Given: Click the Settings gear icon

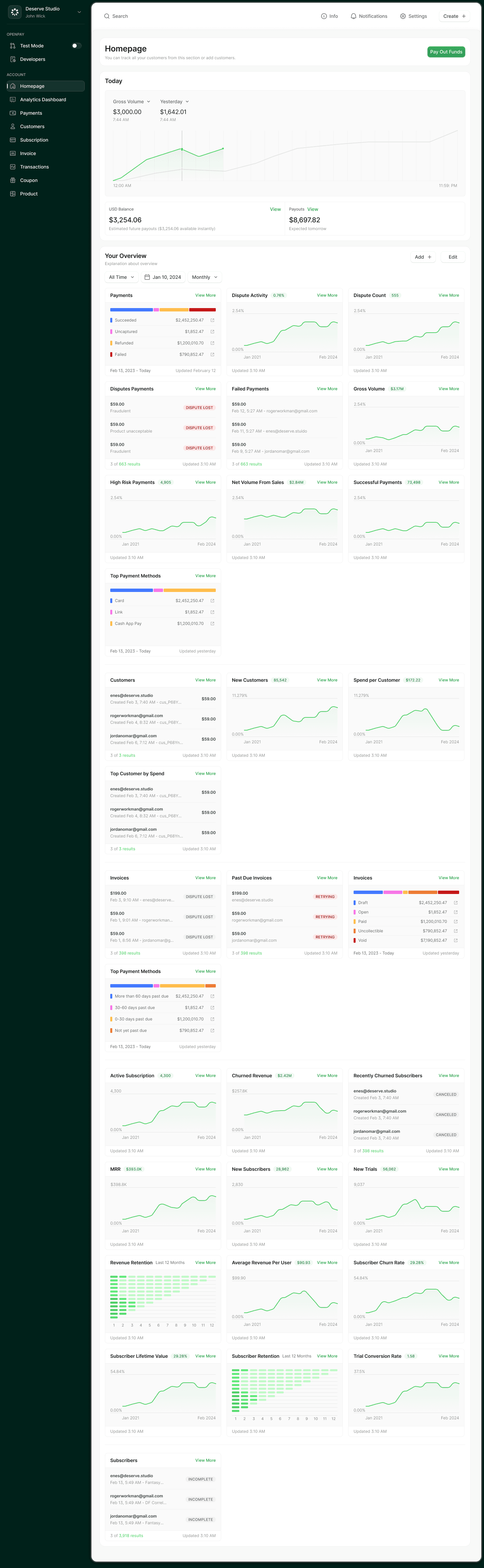Looking at the screenshot, I should (403, 16).
